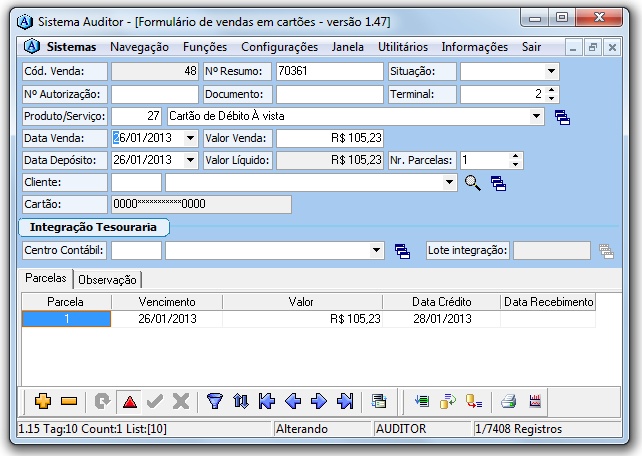Click the database export with red arrow icon

pos(474,401)
